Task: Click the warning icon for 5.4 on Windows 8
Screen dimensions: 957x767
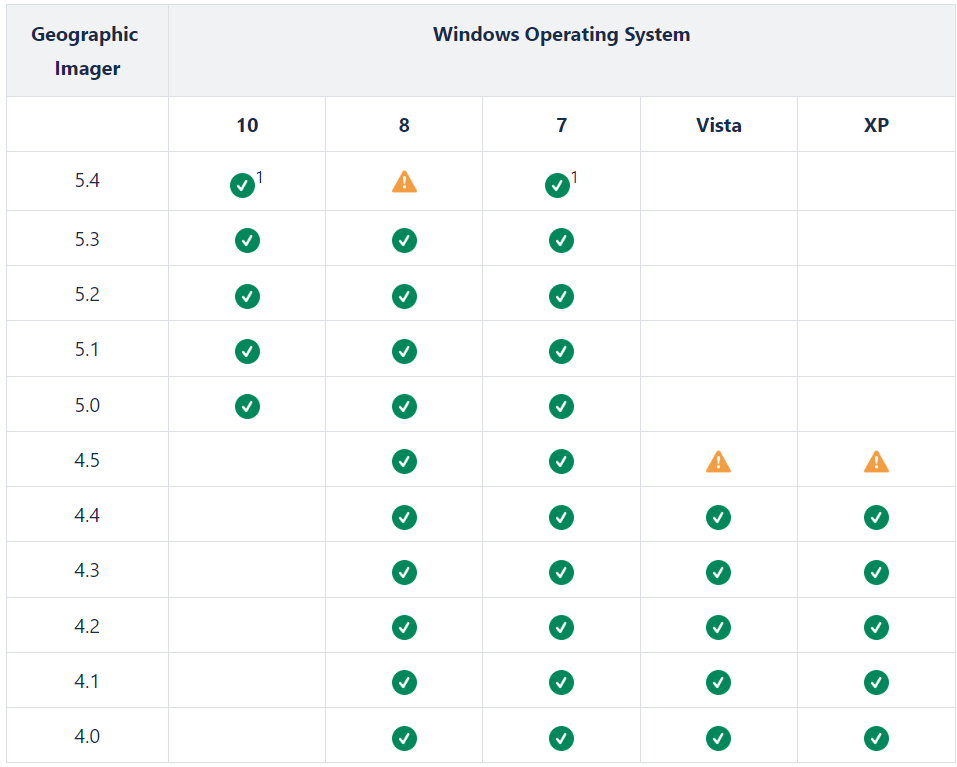Action: tap(404, 182)
